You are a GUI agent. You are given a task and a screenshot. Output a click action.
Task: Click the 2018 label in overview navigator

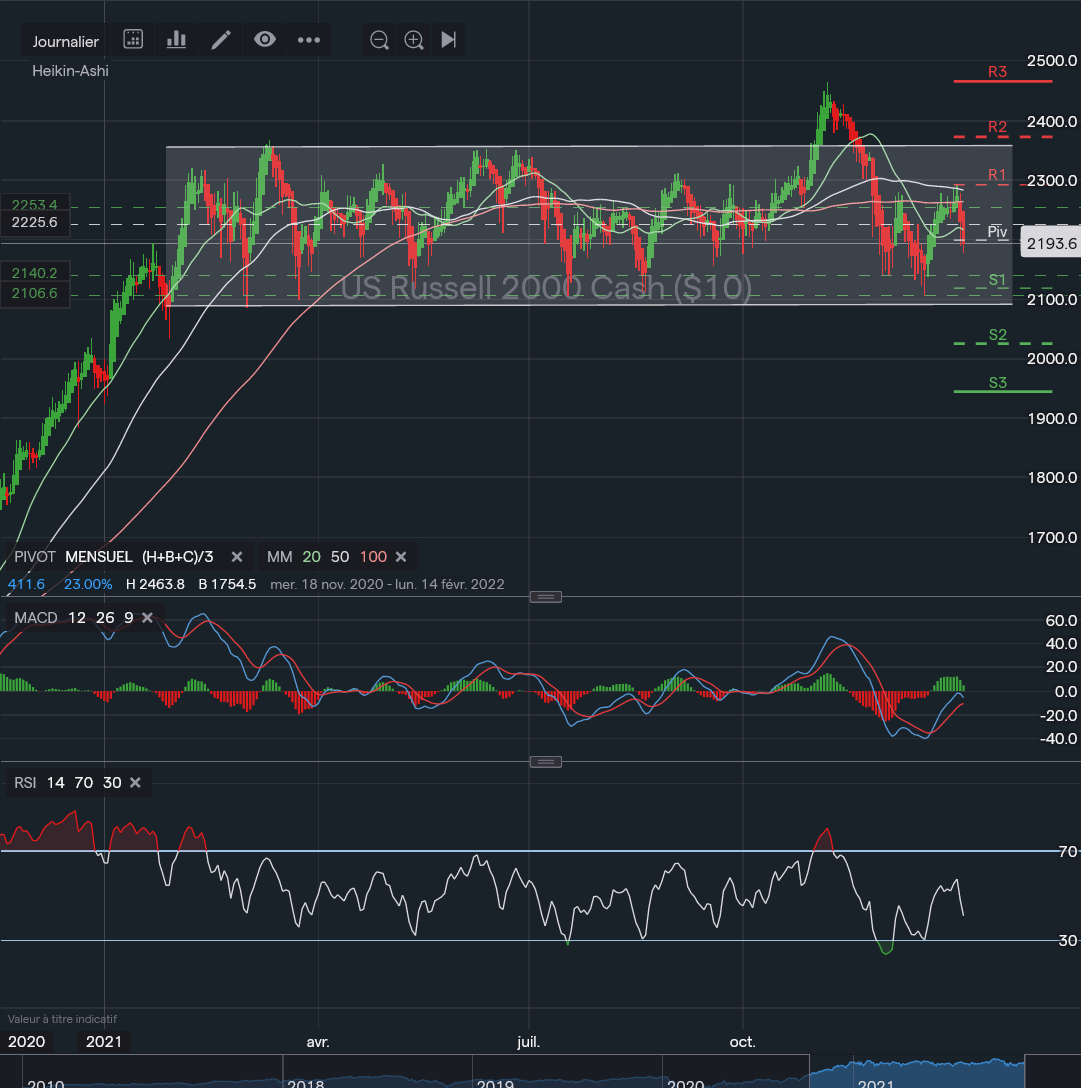pos(305,1082)
